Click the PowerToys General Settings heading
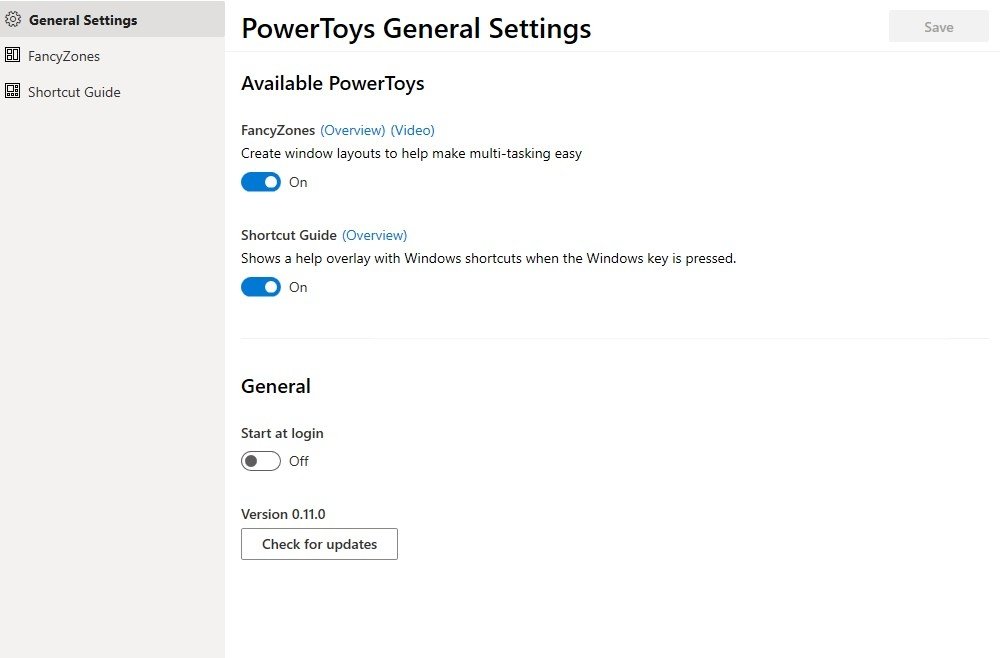The image size is (1000, 658). click(x=416, y=29)
